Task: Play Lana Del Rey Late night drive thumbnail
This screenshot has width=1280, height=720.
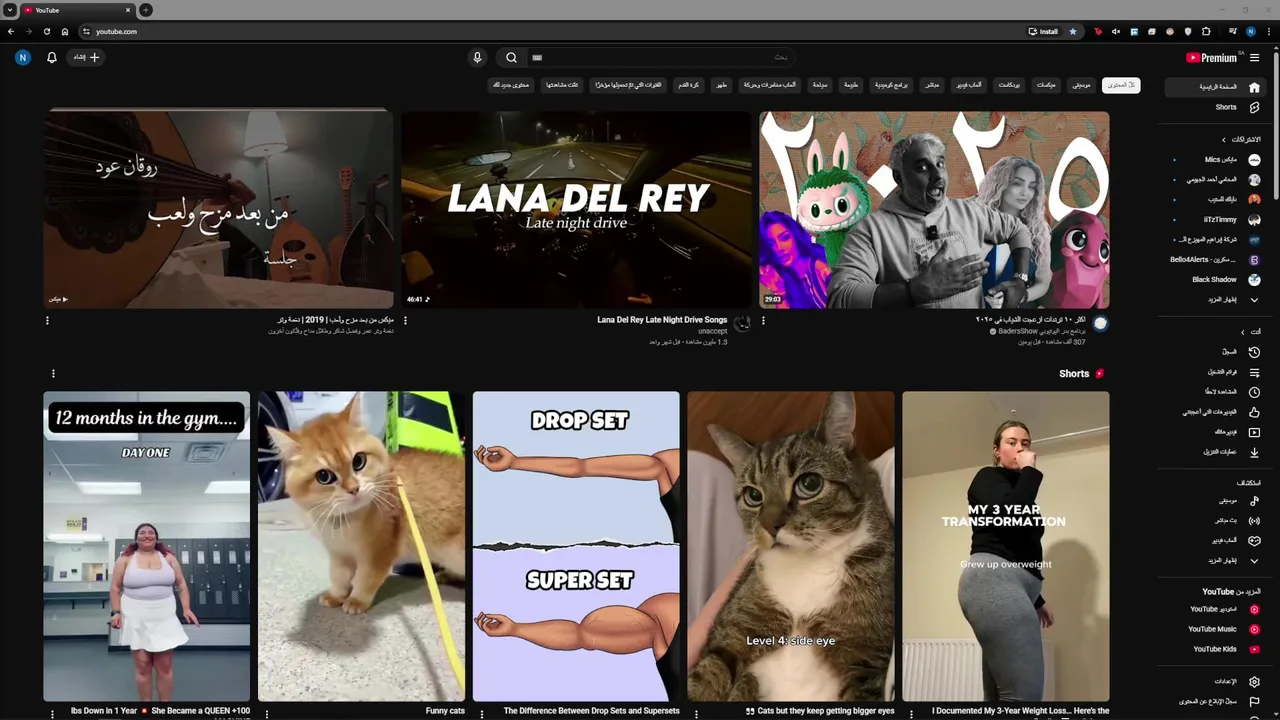Action: click(x=576, y=209)
